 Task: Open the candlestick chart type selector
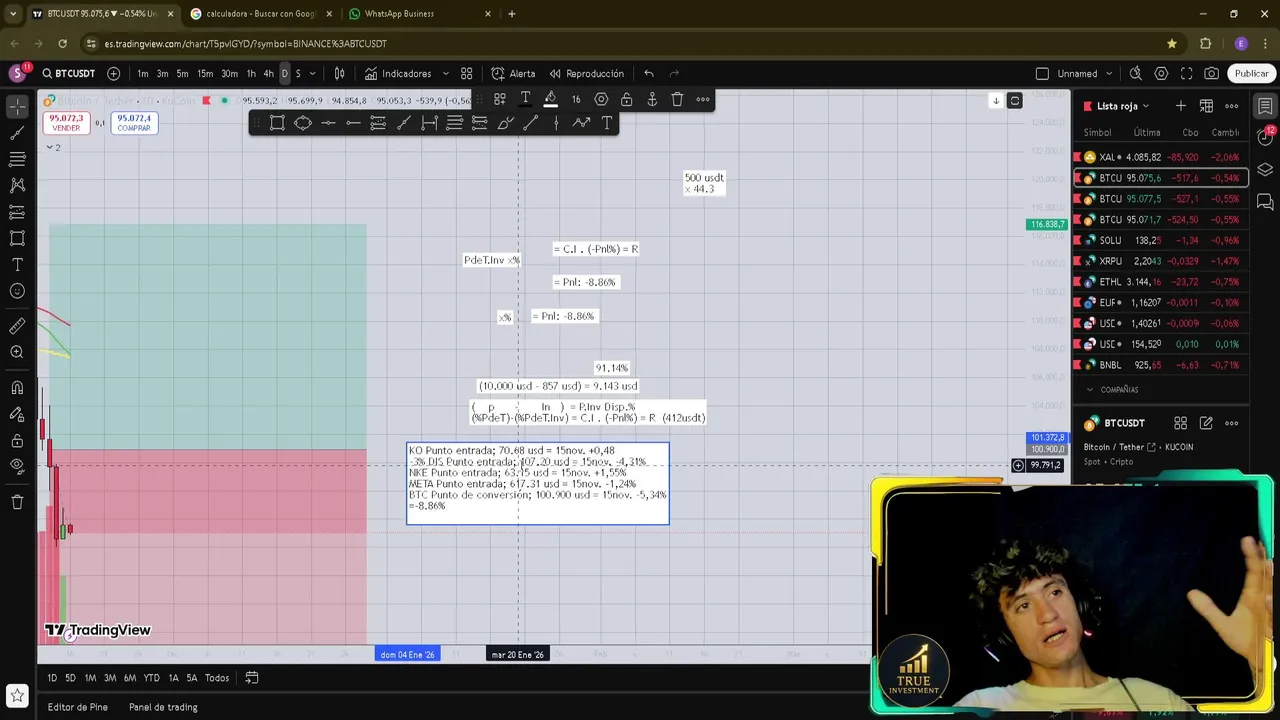[x=339, y=74]
